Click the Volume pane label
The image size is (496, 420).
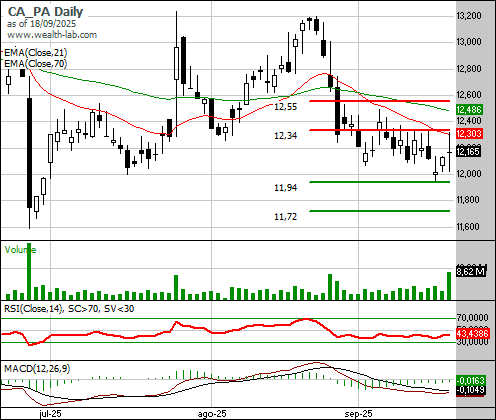[x=20, y=250]
